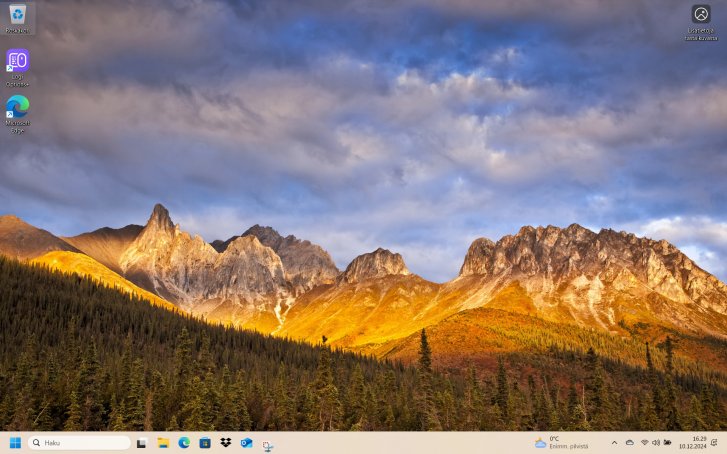Click the battery status tray icon
727x454 pixels.
tap(668, 442)
